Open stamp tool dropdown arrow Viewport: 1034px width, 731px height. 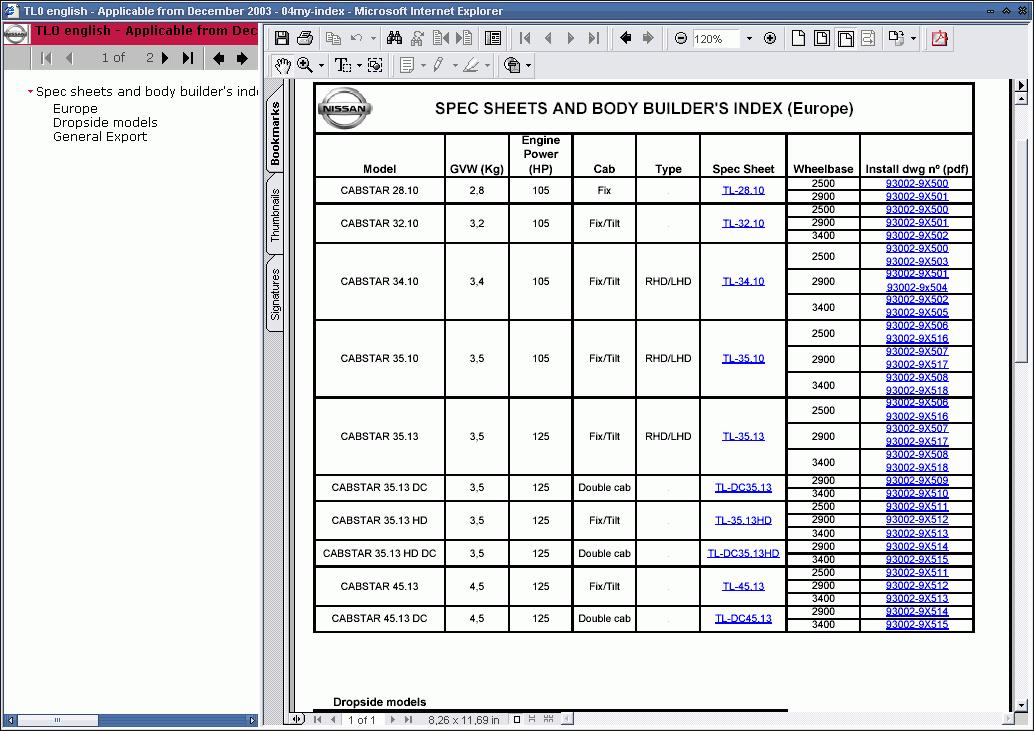528,65
